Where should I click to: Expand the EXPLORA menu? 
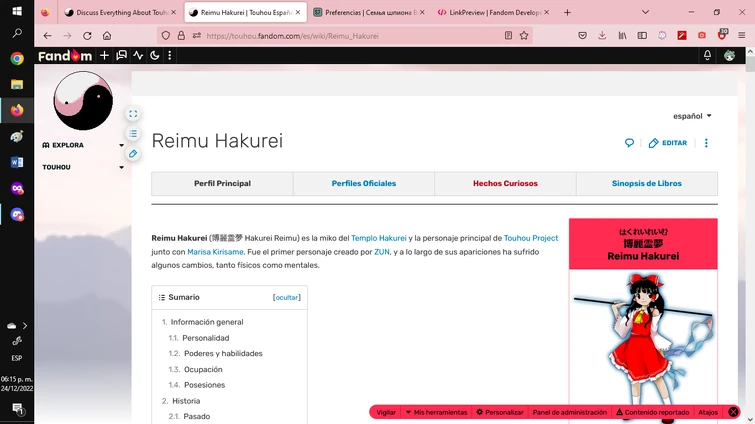click(x=83, y=145)
